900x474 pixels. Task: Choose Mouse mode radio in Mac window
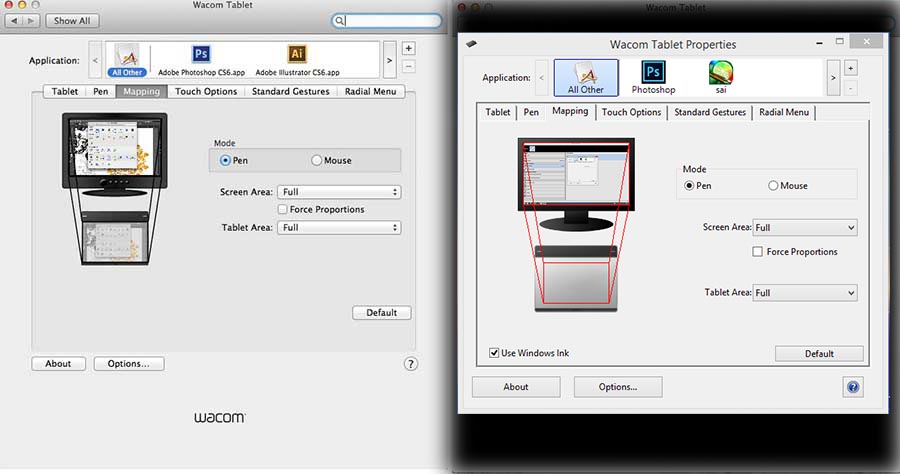point(316,161)
